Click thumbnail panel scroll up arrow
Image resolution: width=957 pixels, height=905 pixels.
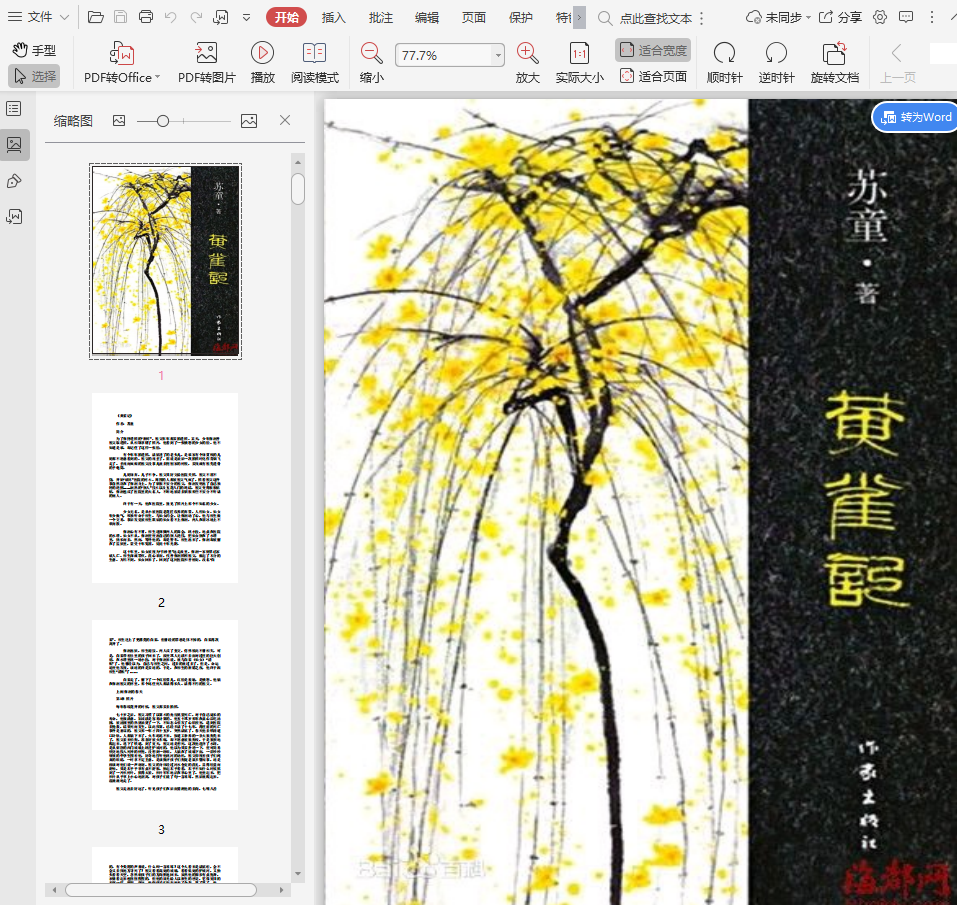(298, 162)
